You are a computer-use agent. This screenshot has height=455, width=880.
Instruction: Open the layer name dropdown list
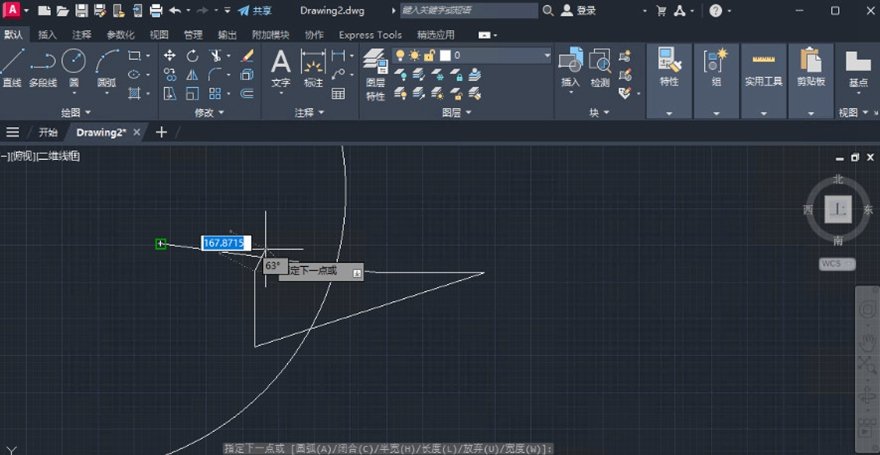point(547,55)
